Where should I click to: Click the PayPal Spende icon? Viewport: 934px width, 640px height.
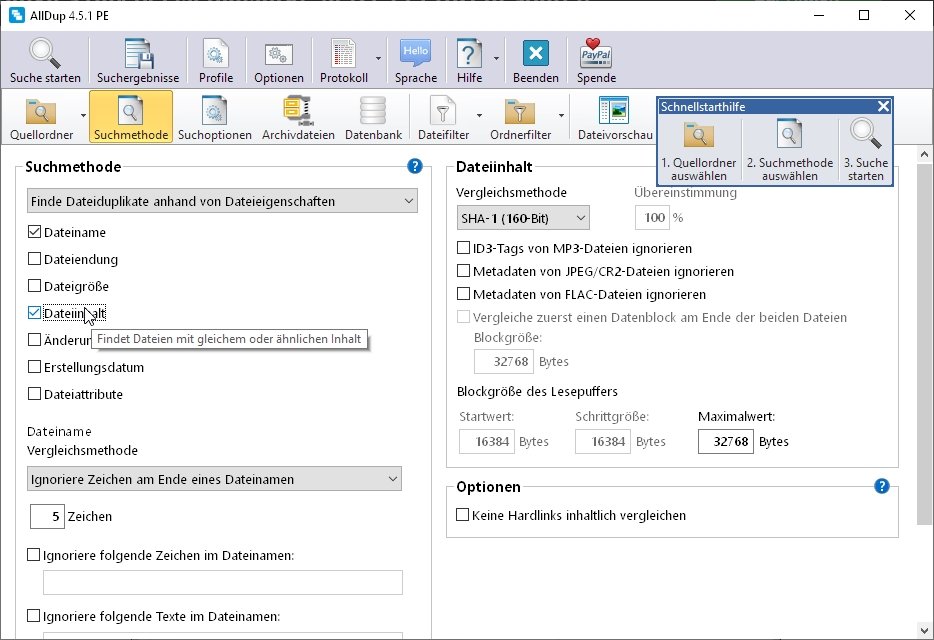click(x=595, y=55)
